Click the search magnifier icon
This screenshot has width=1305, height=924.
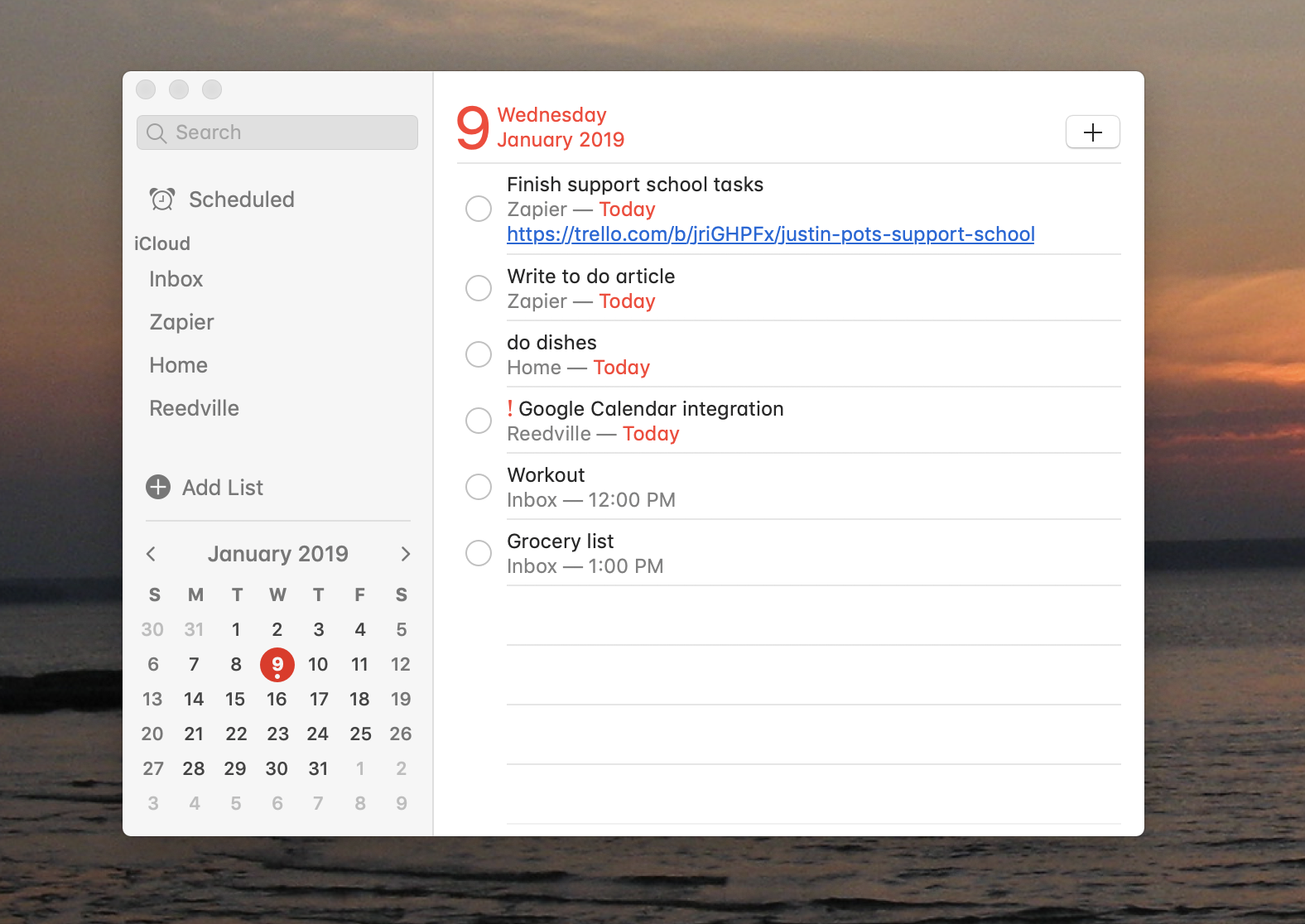coord(157,132)
